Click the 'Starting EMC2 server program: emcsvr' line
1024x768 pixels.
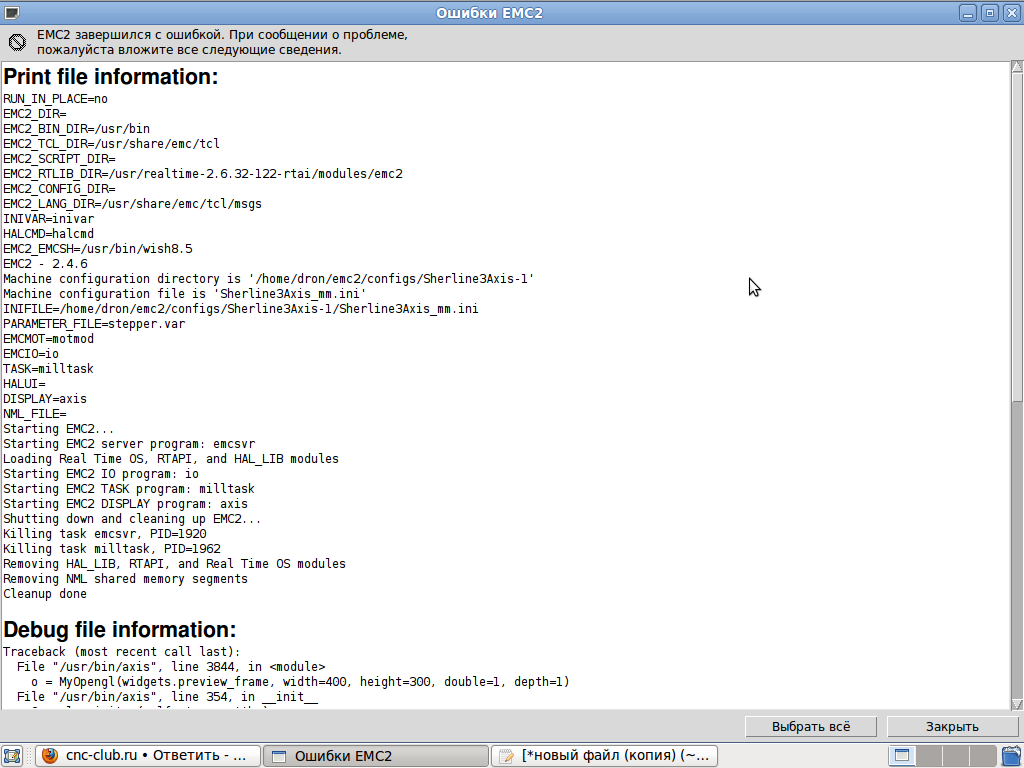click(129, 444)
